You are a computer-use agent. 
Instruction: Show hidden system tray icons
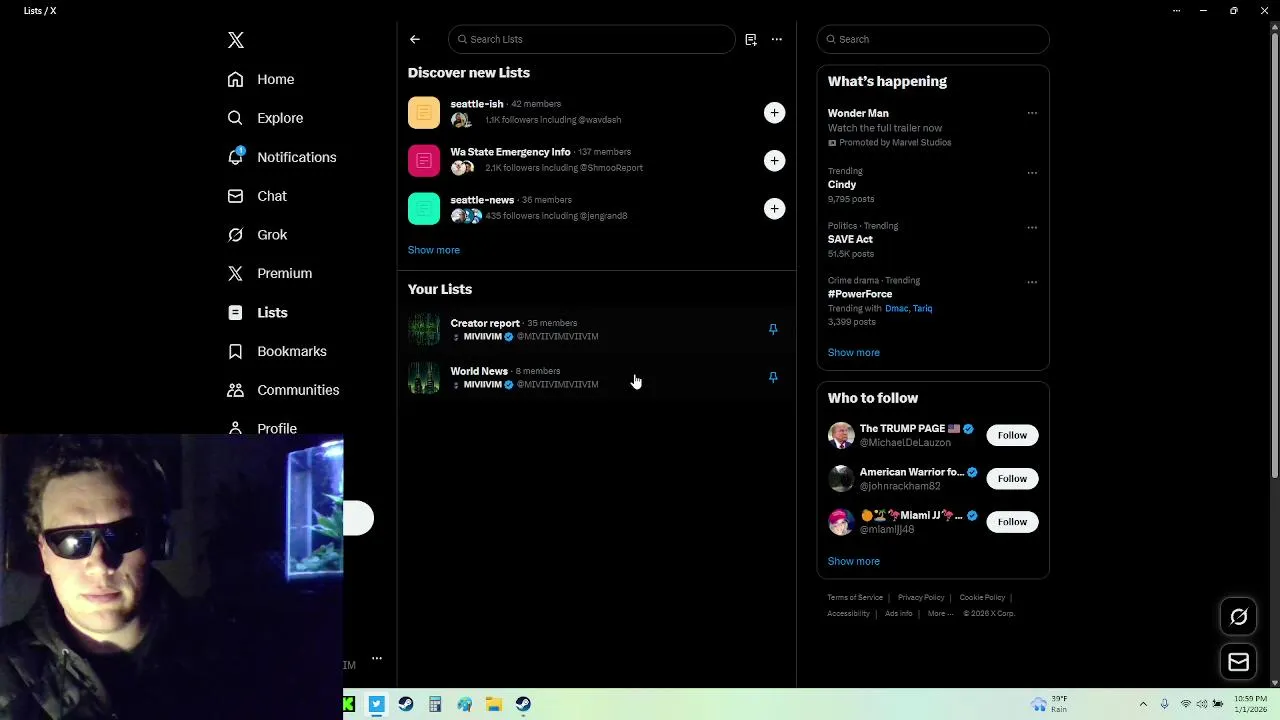1143,704
